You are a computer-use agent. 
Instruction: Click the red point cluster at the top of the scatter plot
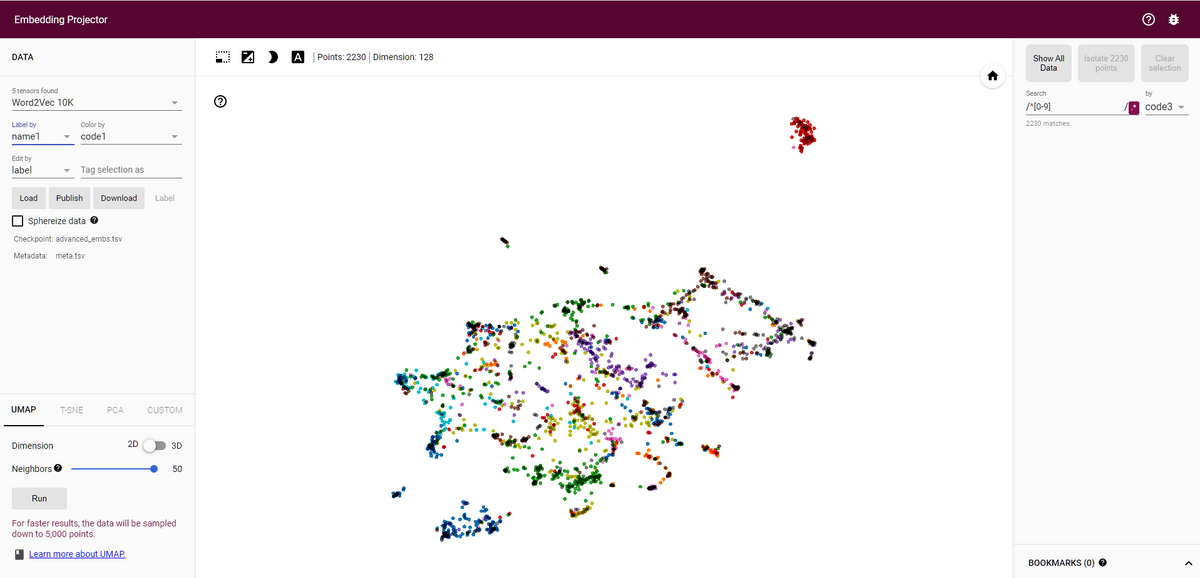tap(801, 132)
